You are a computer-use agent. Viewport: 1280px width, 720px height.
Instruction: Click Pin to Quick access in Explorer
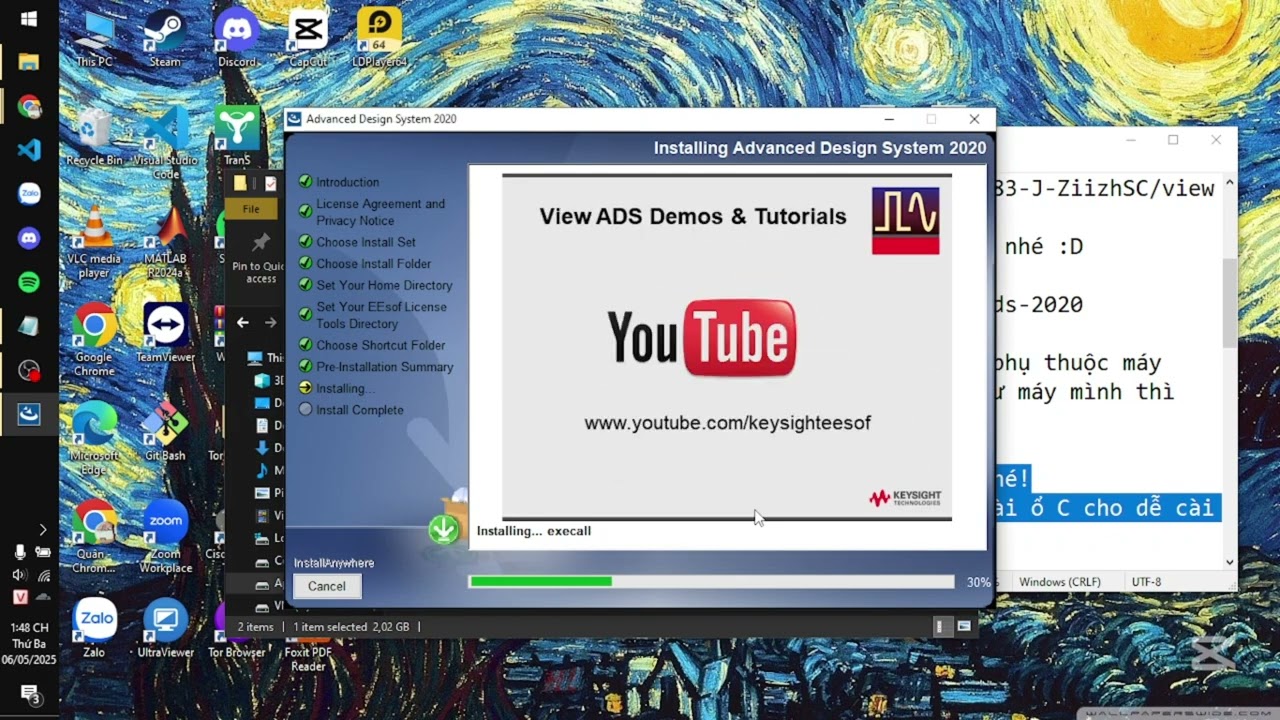[260, 259]
